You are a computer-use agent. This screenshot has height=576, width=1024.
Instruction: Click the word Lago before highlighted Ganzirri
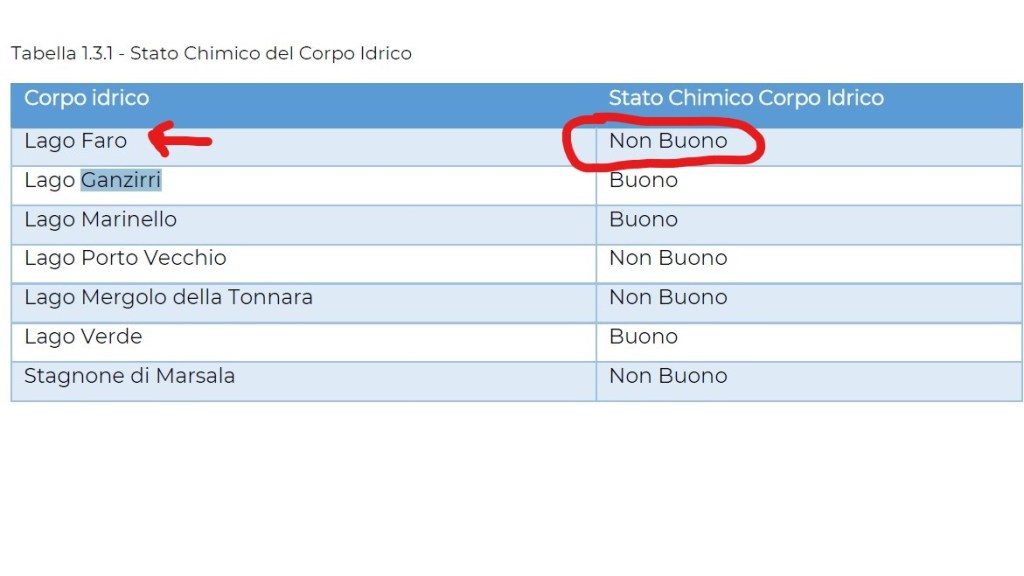coord(49,180)
